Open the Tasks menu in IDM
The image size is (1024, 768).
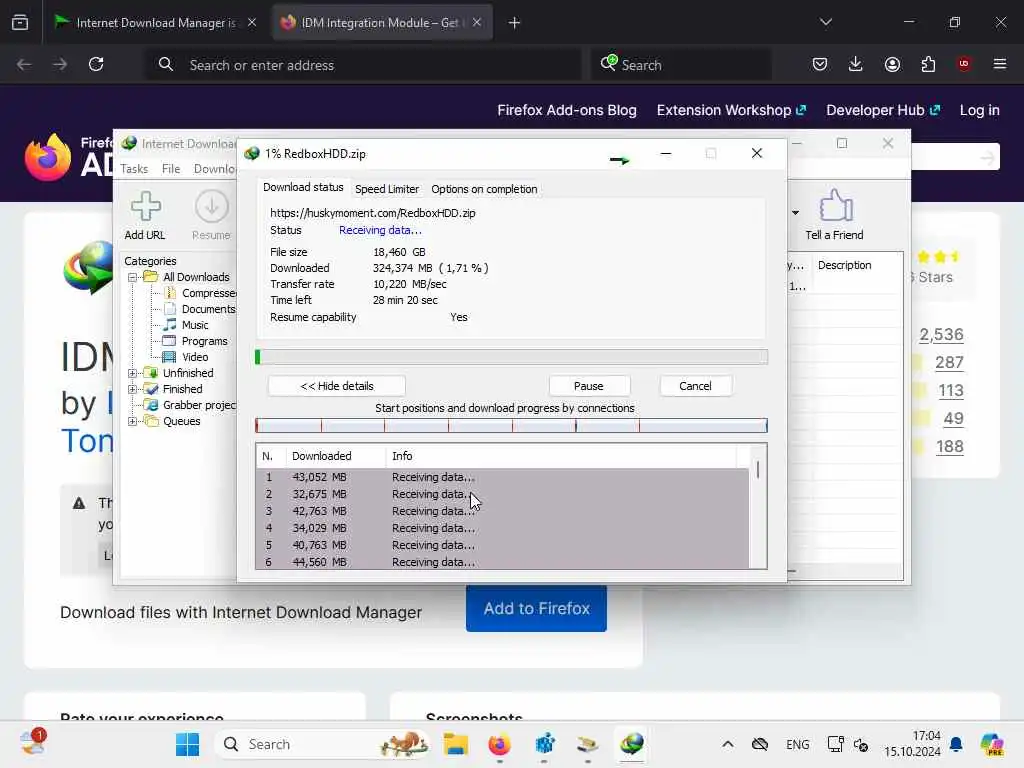(x=134, y=169)
